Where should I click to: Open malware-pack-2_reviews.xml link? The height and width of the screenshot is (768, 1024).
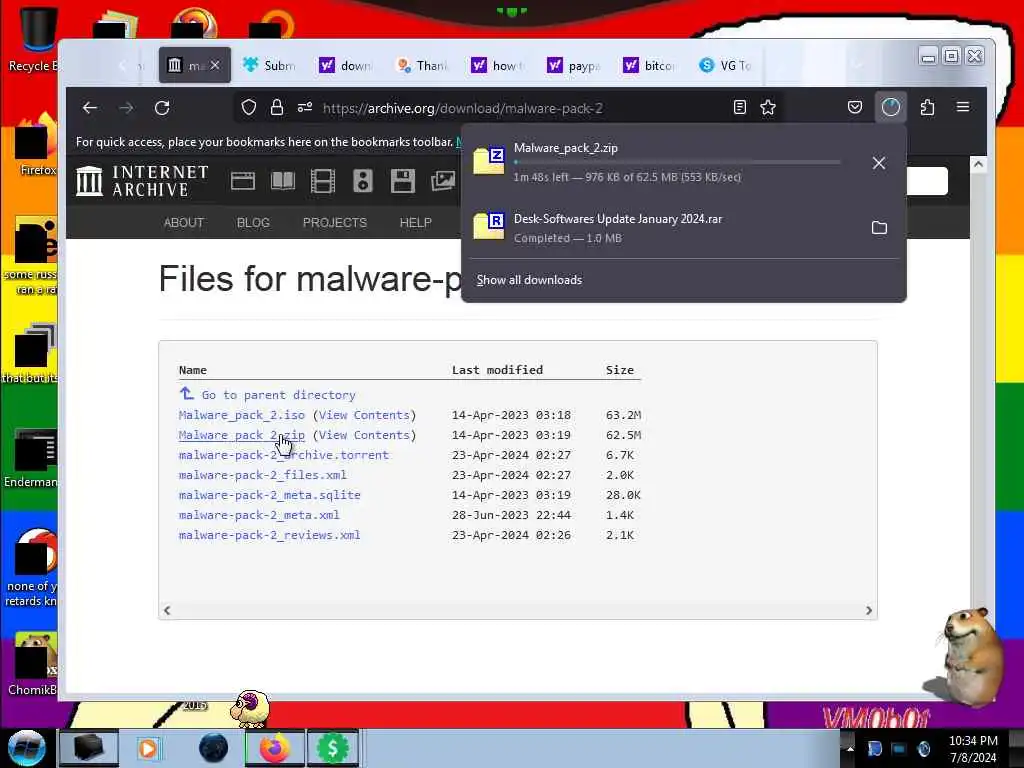click(270, 535)
